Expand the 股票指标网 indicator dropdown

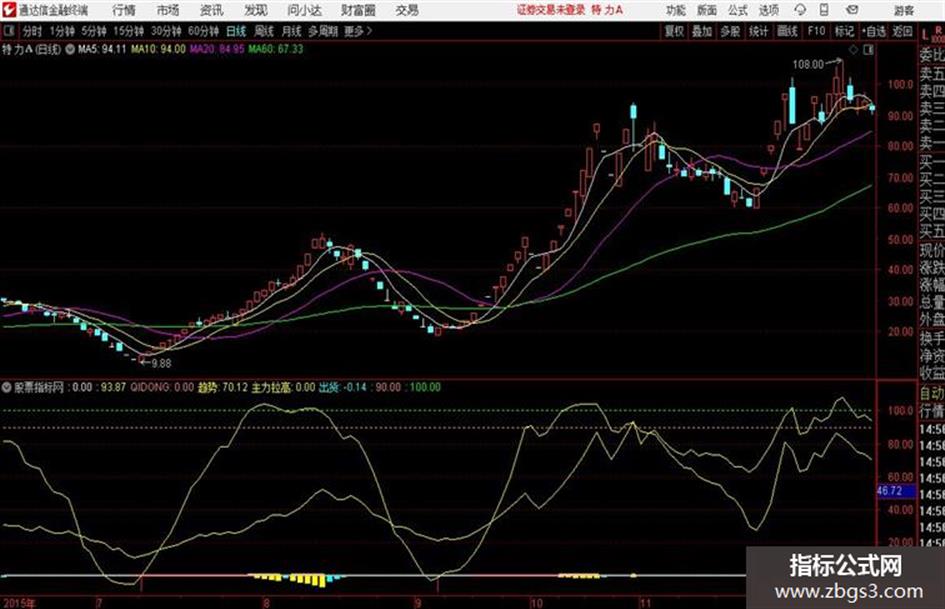click(x=7, y=387)
